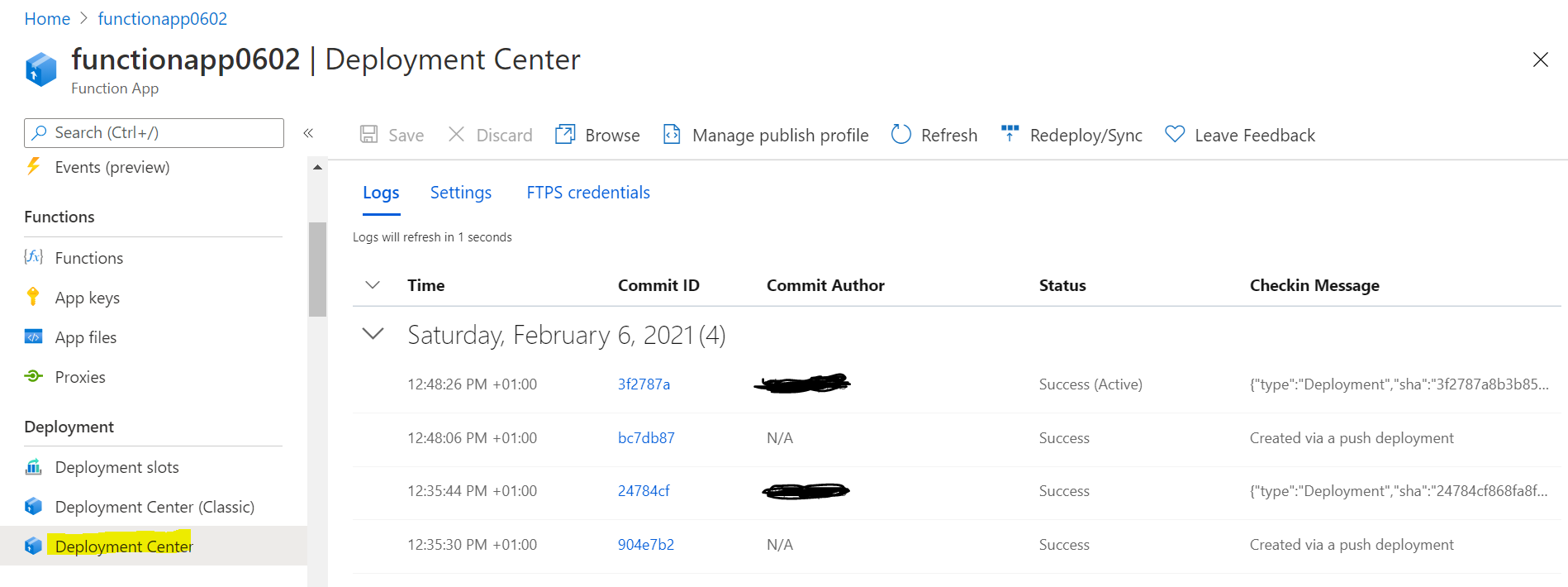Screen dimensions: 1568x587
Task: Click the Manage publish profile icon
Action: 672,135
